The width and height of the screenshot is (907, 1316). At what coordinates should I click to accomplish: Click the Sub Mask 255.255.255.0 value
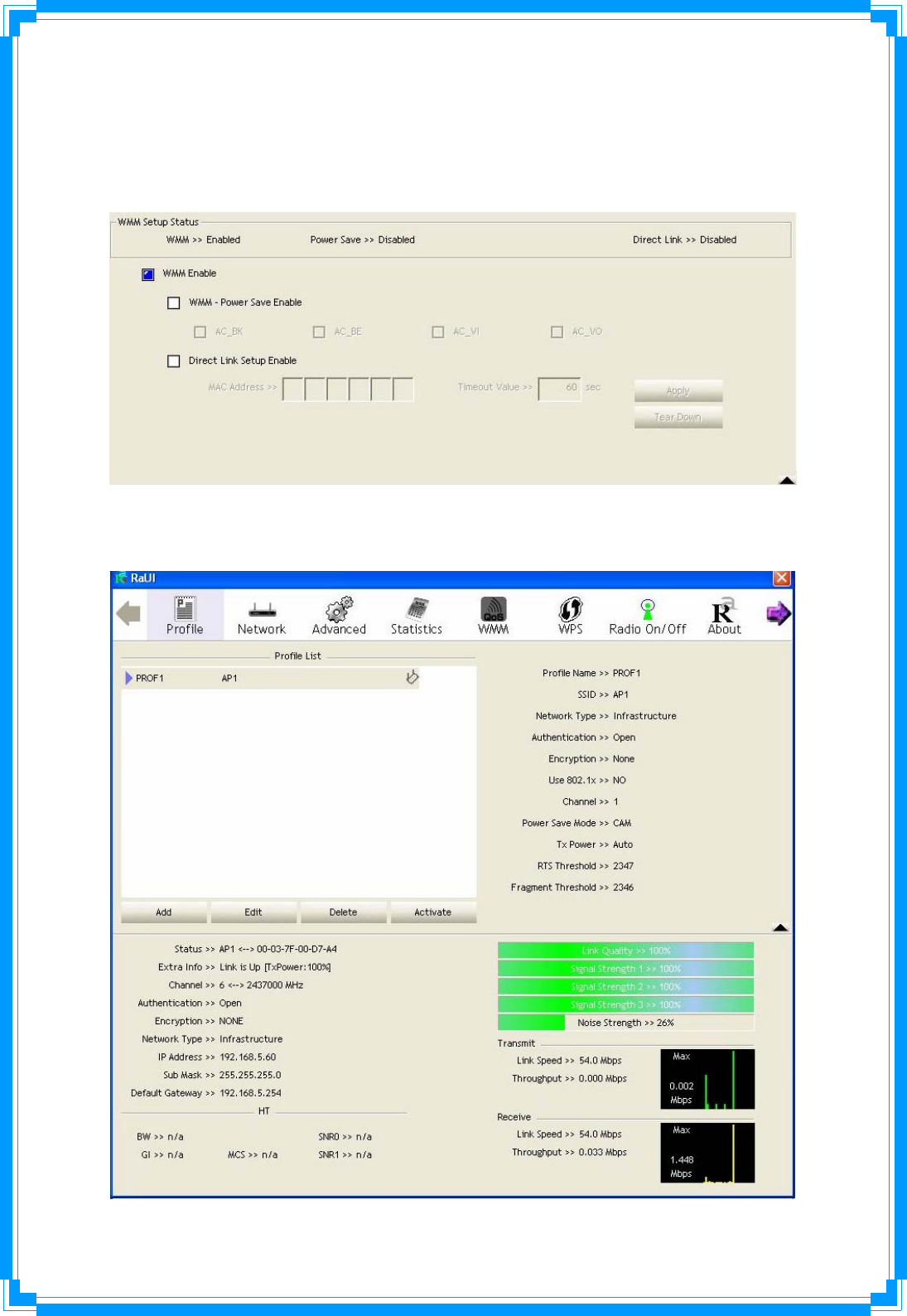tap(250, 1075)
